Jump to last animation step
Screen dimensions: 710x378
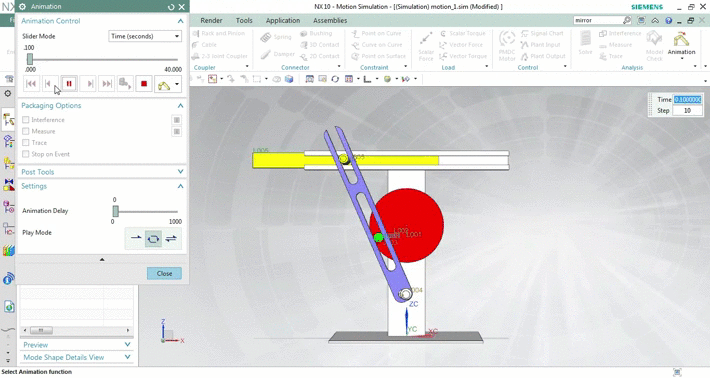click(106, 84)
